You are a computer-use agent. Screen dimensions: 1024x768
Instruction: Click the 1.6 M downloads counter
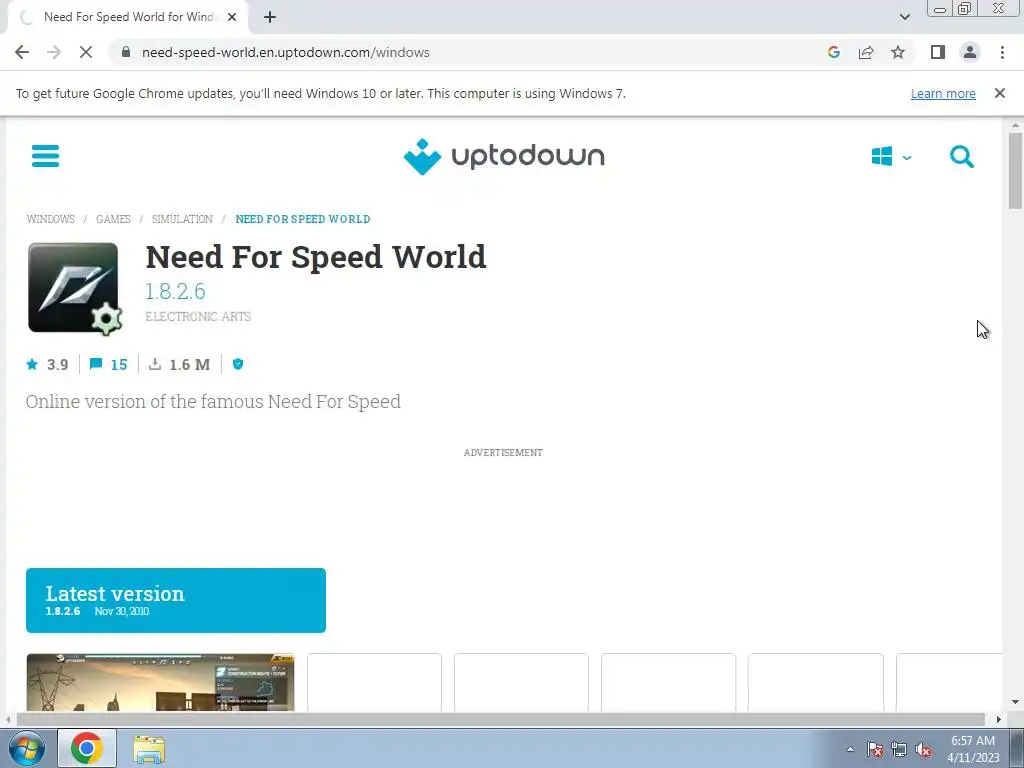click(x=180, y=364)
